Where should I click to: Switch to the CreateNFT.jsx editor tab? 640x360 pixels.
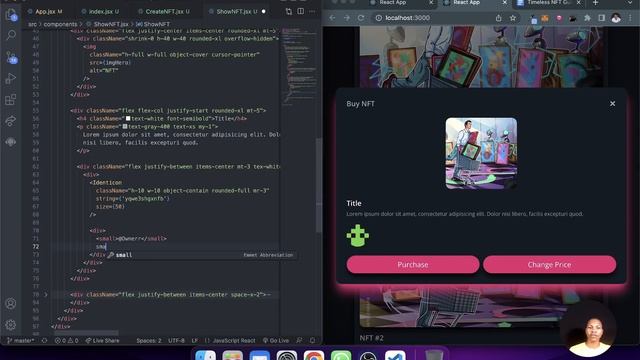click(x=164, y=11)
